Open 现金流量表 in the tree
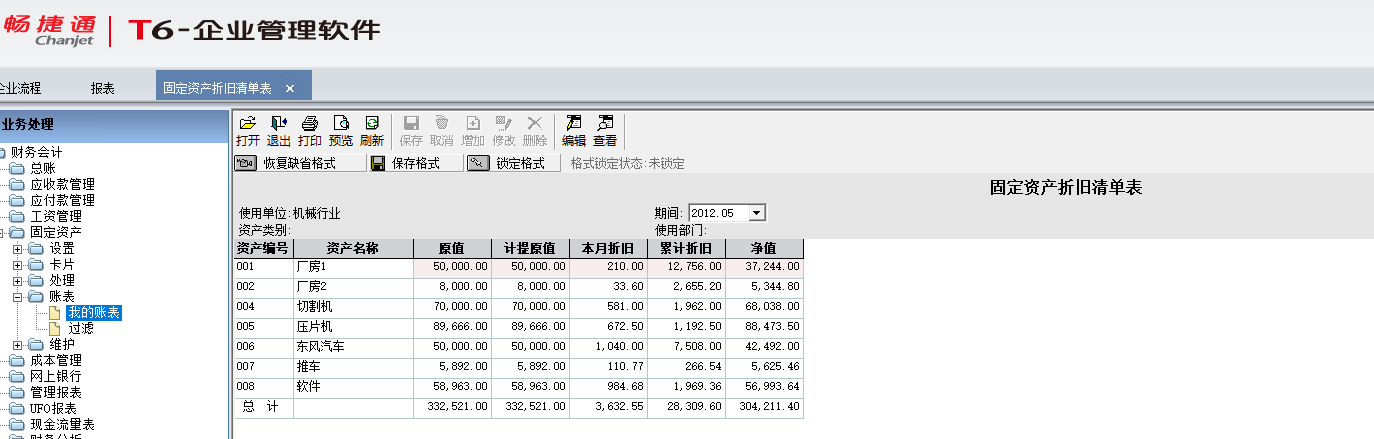 [x=62, y=424]
